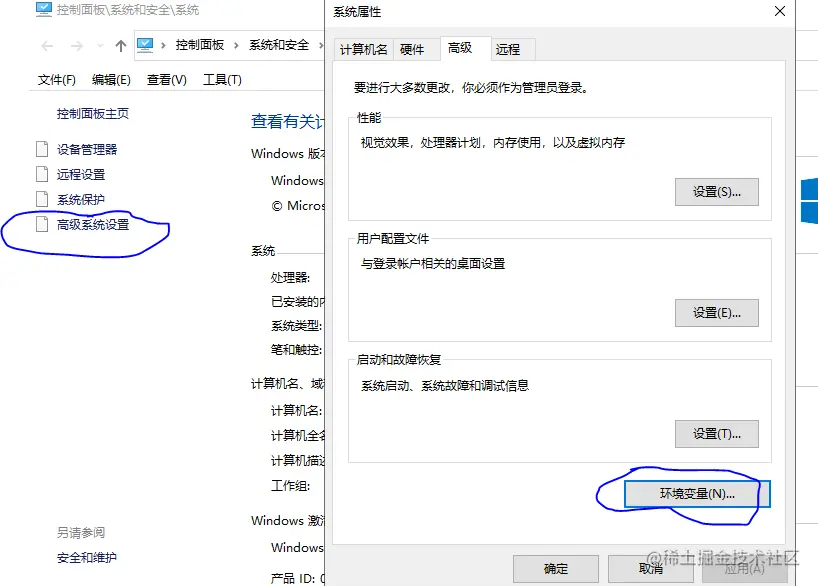Image resolution: width=818 pixels, height=586 pixels.
Task: Click the back navigation arrow
Action: point(46,45)
